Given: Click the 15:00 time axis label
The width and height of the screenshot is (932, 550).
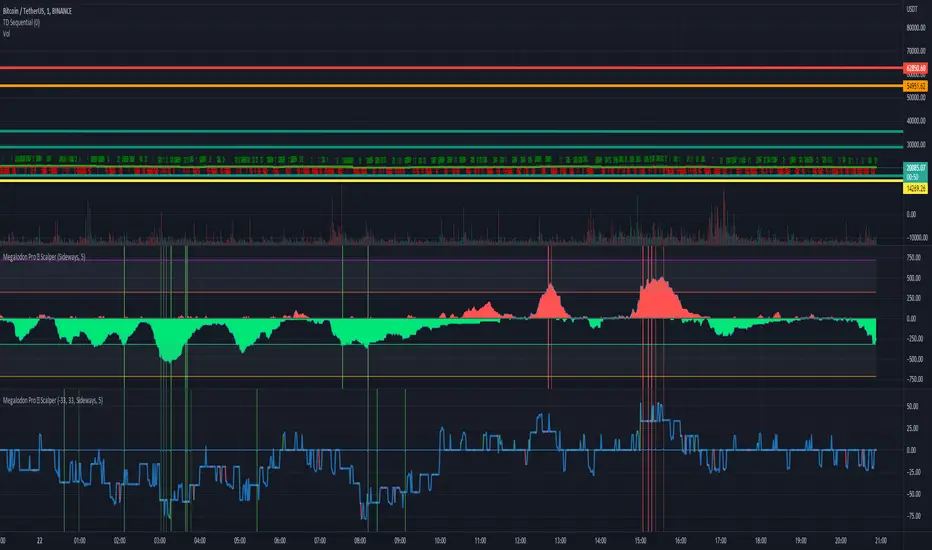Looking at the screenshot, I should 640,540.
